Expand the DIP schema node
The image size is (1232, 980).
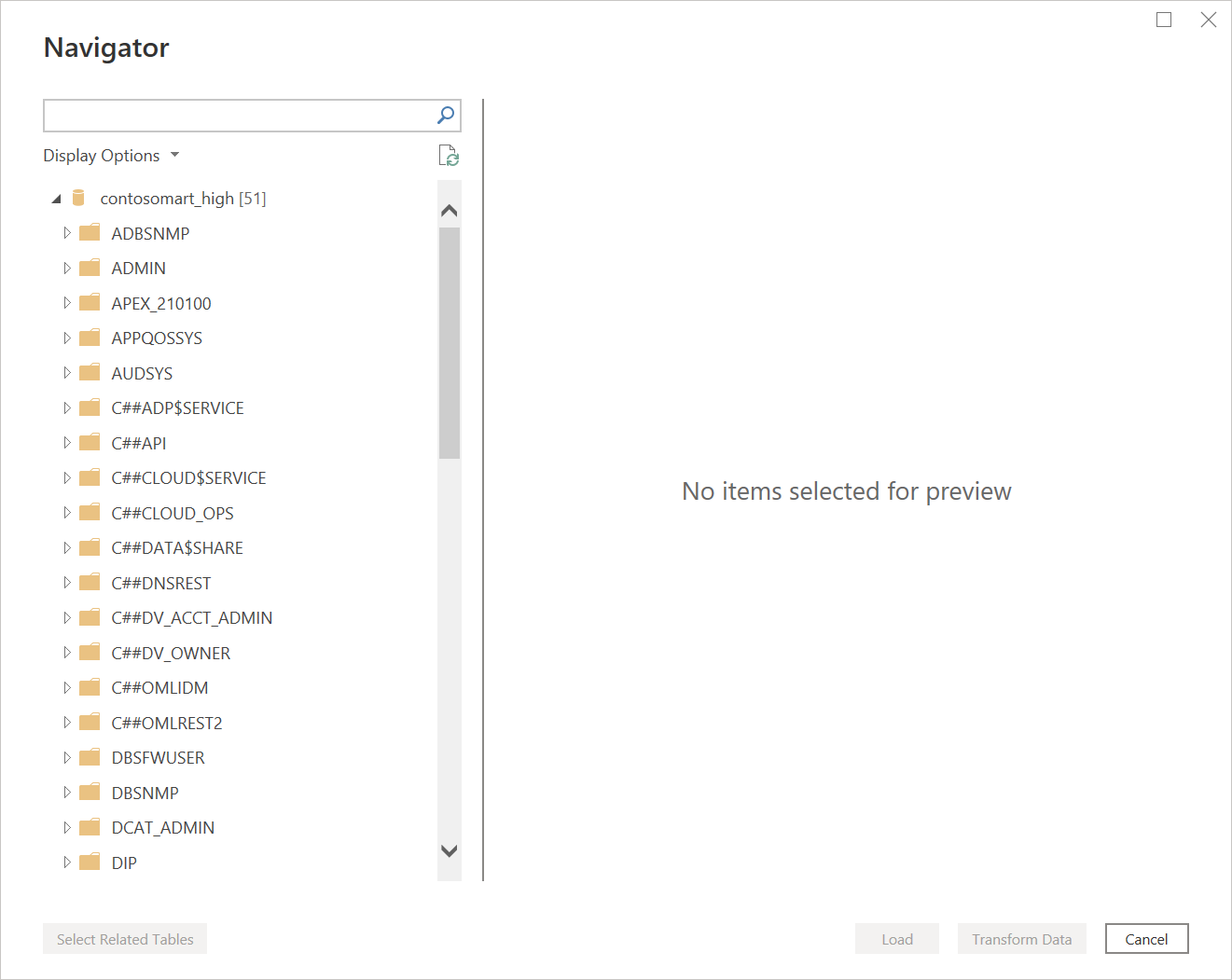tap(66, 862)
